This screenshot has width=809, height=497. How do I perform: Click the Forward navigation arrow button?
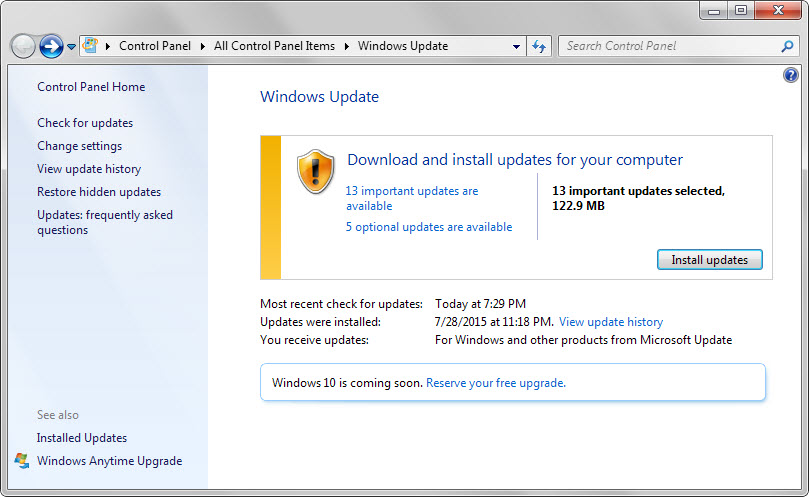pyautogui.click(x=52, y=46)
